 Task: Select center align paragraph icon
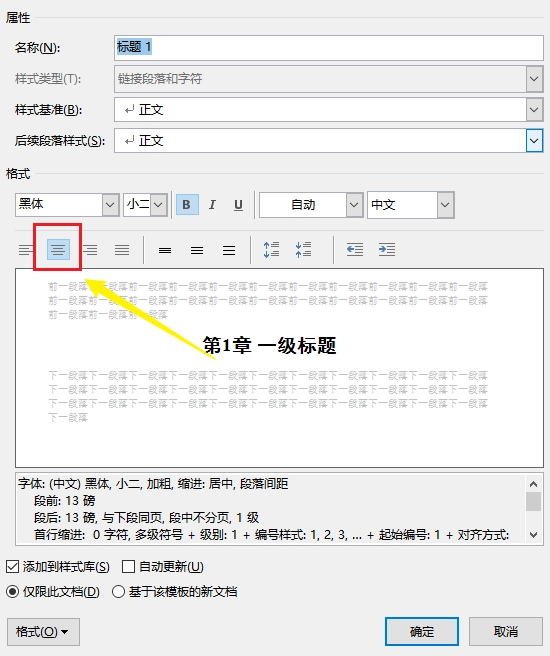pos(58,250)
